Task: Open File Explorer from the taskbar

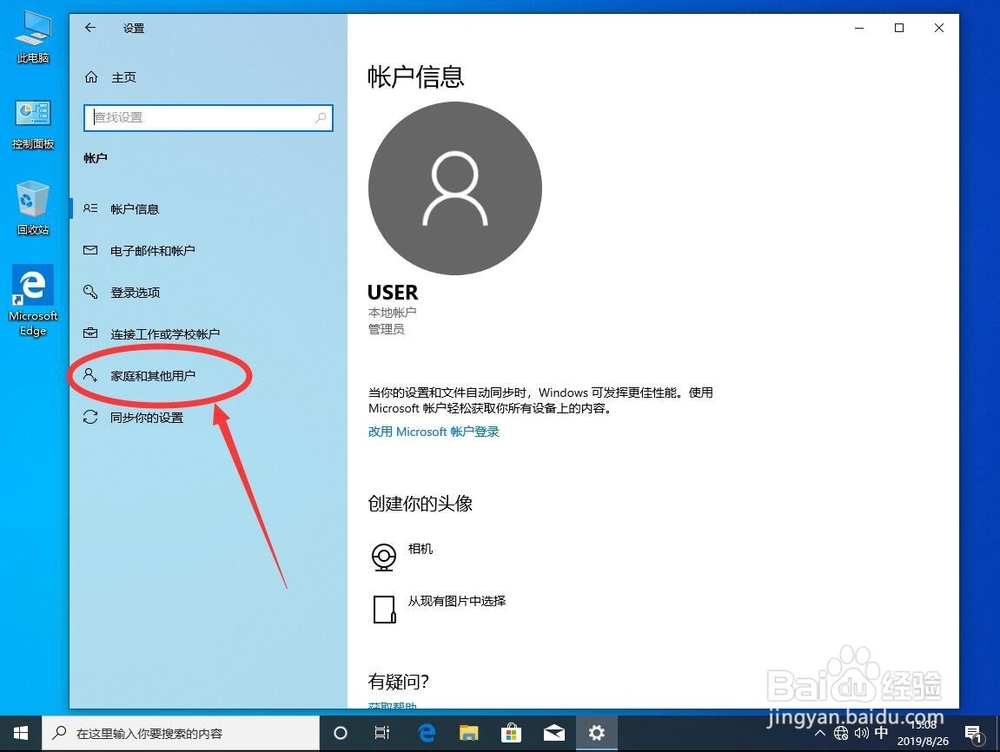Action: 469,734
